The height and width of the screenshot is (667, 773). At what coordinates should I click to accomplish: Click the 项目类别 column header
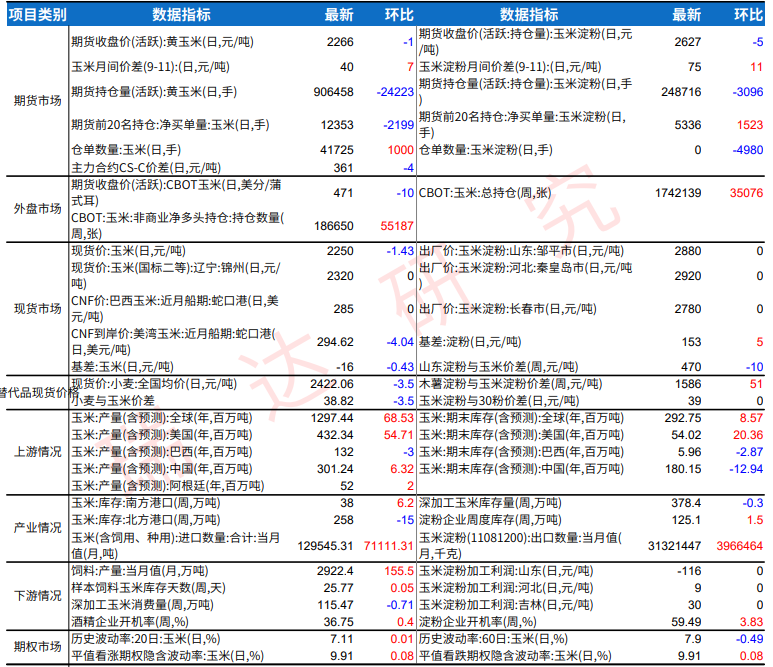click(x=37, y=15)
